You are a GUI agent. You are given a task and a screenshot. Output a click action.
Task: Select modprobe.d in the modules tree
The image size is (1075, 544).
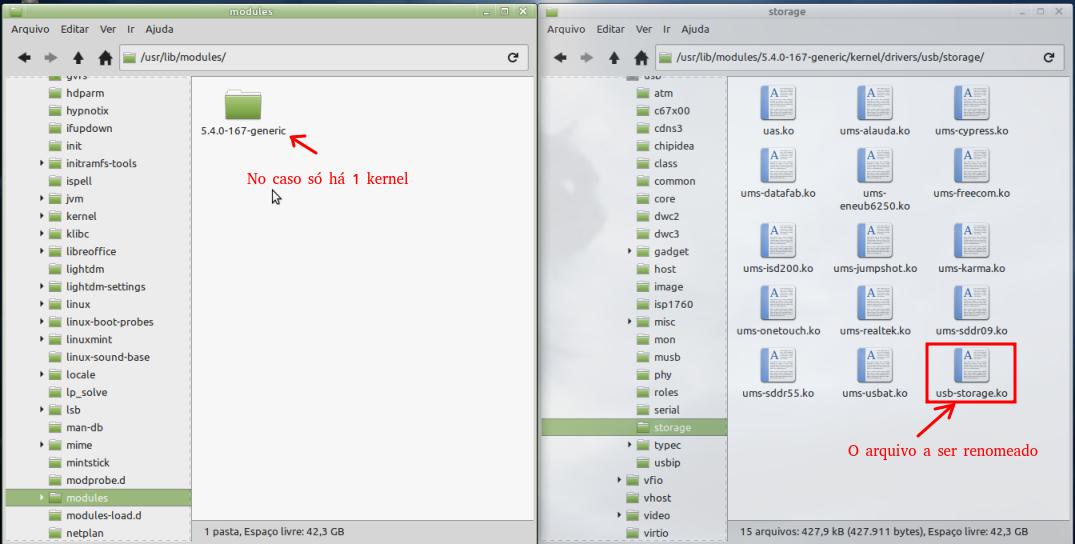tap(96, 480)
